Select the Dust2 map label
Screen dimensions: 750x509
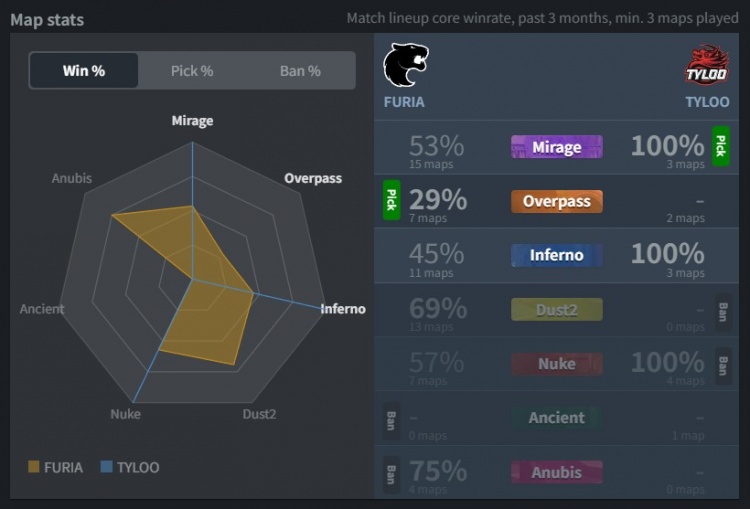tap(556, 310)
